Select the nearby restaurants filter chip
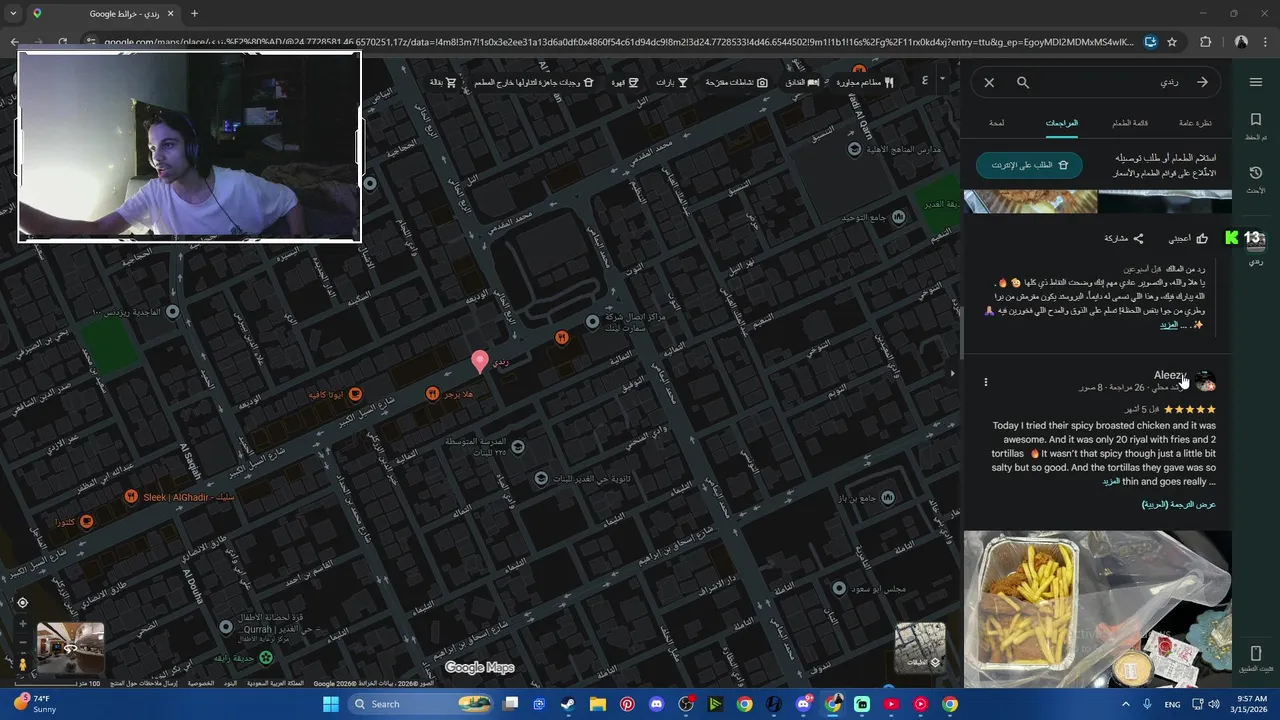The image size is (1280, 720). pyautogui.click(x=865, y=82)
